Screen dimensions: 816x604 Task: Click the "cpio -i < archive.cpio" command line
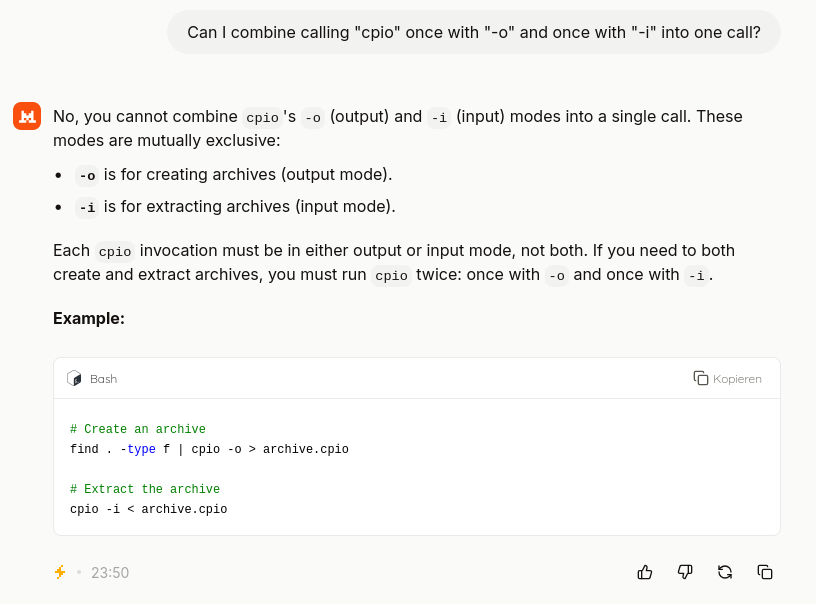[x=148, y=509]
